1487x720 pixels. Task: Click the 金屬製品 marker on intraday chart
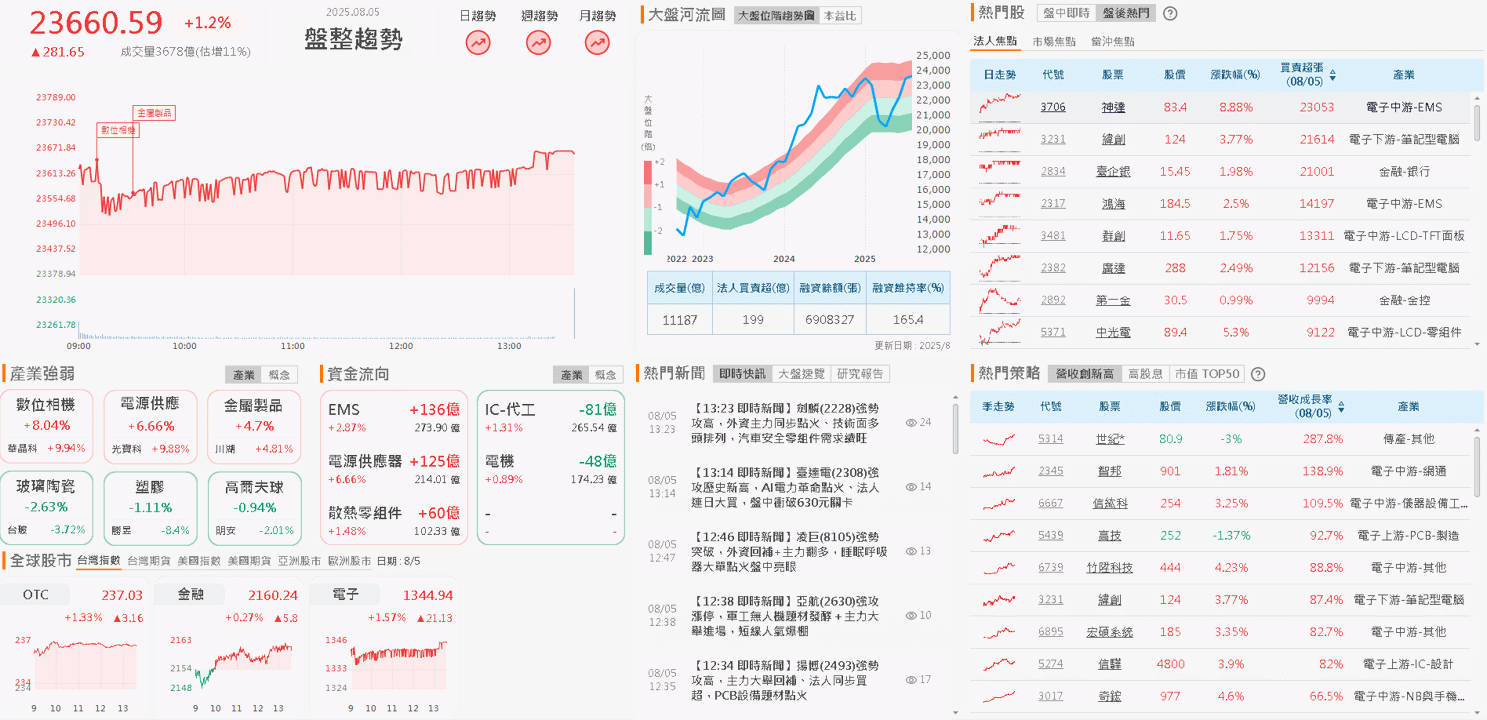coord(154,113)
